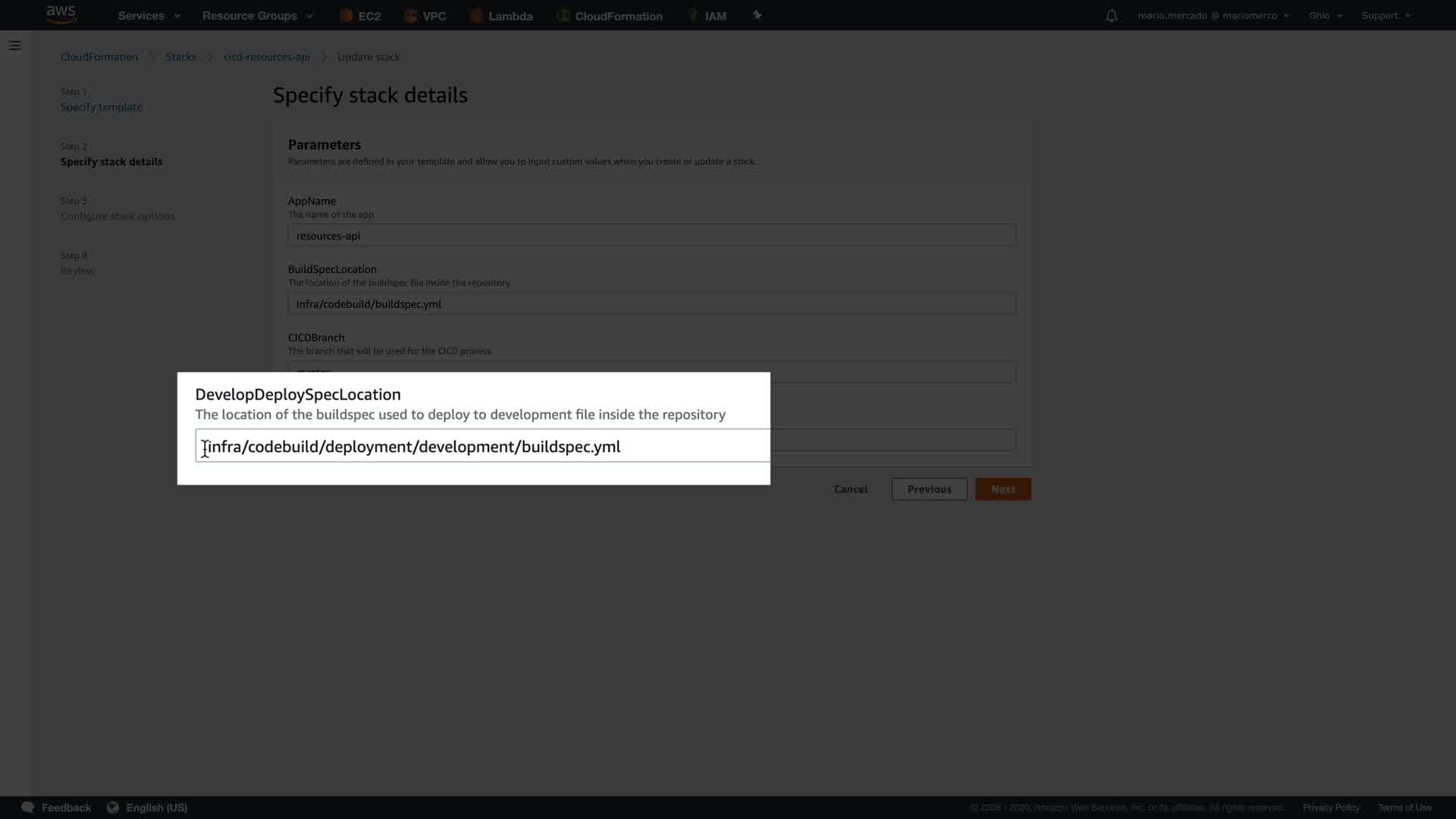Click the AWS logo home icon
The image size is (1456, 819).
pyautogui.click(x=61, y=14)
